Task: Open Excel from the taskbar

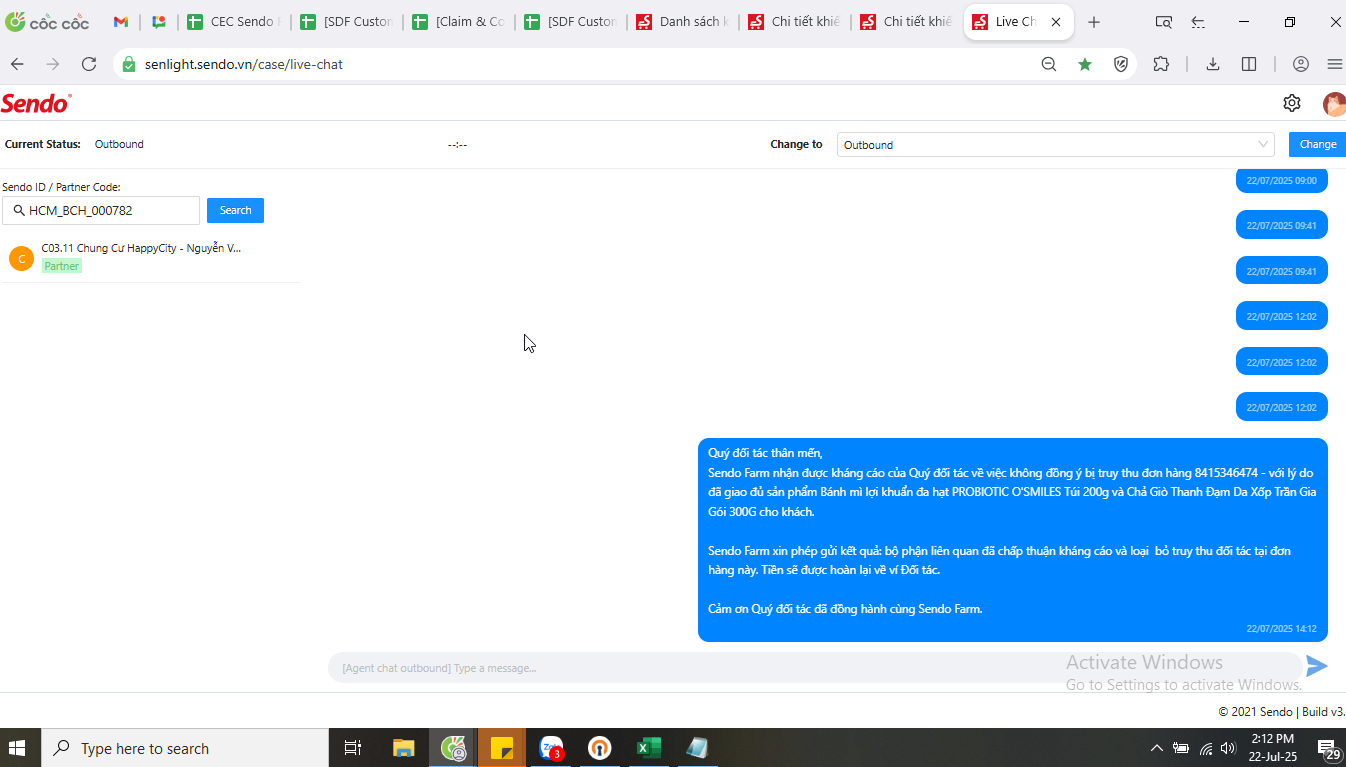Action: point(649,748)
